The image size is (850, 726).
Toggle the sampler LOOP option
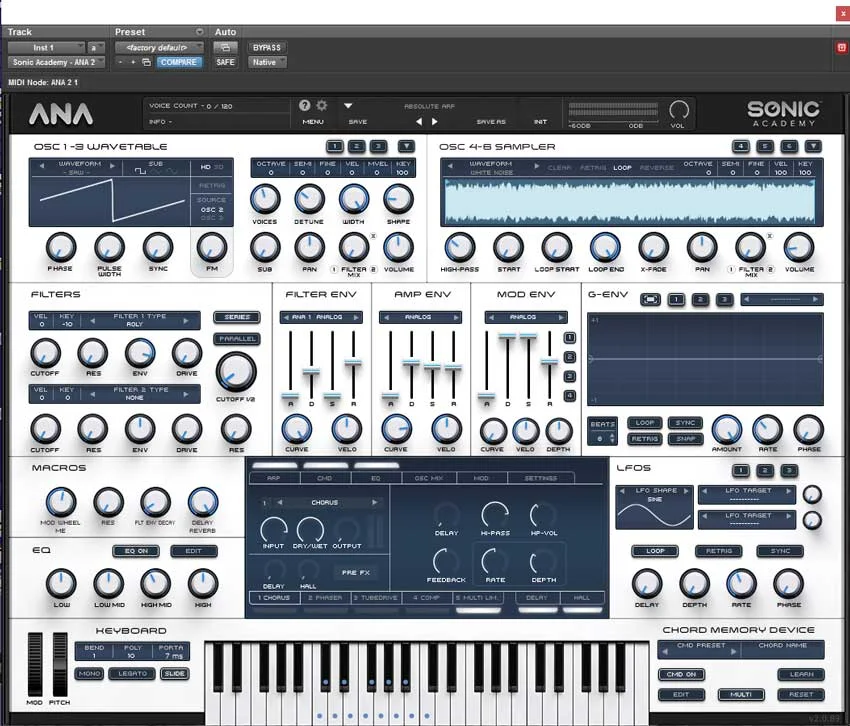coord(622,168)
